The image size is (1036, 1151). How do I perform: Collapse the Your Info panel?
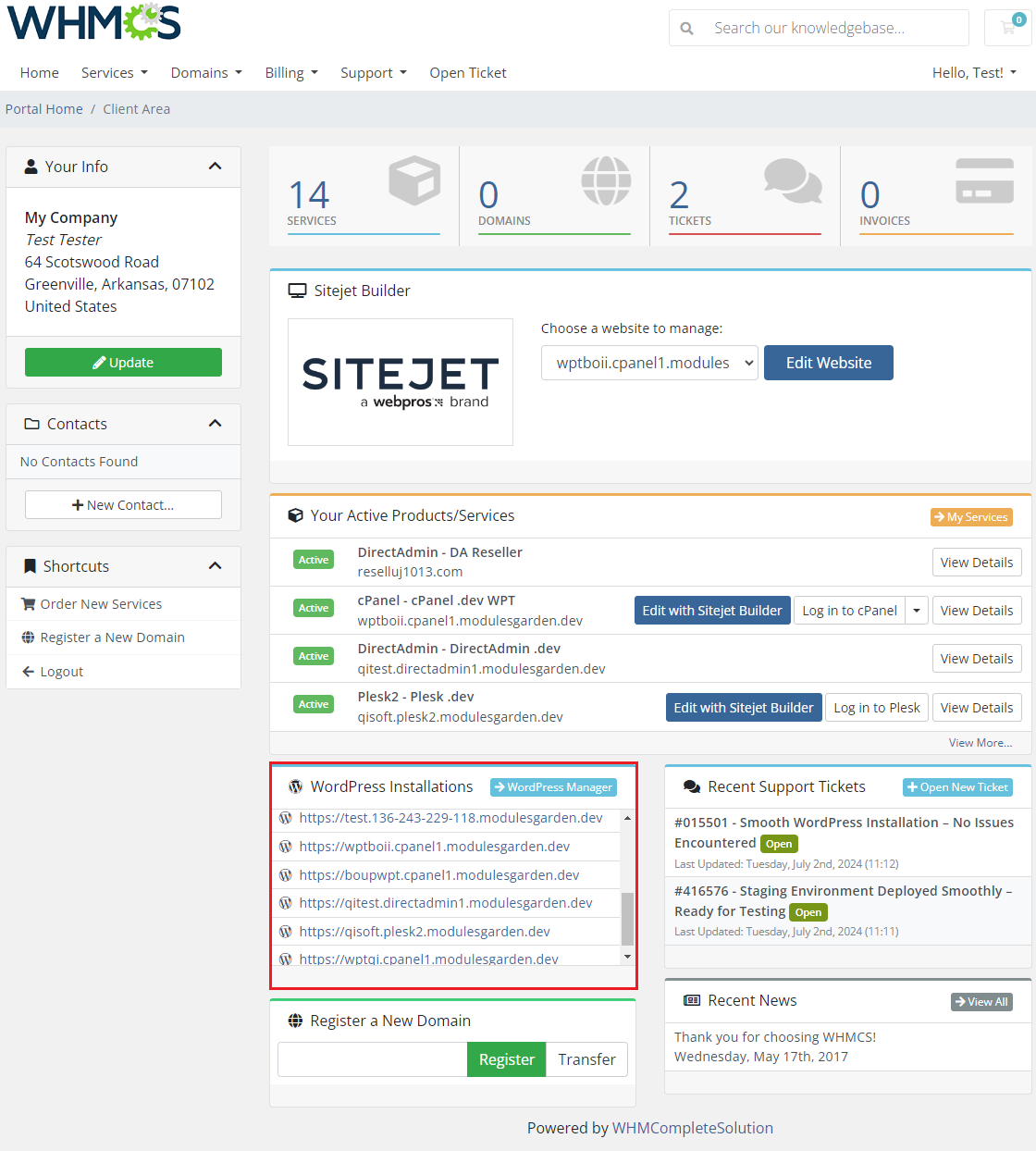tap(216, 167)
